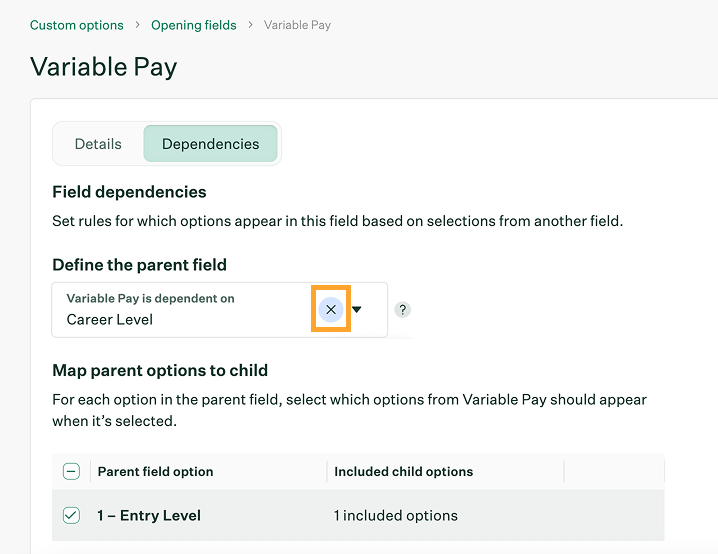Click the Field dependencies section heading
718x554 pixels.
pos(129,192)
